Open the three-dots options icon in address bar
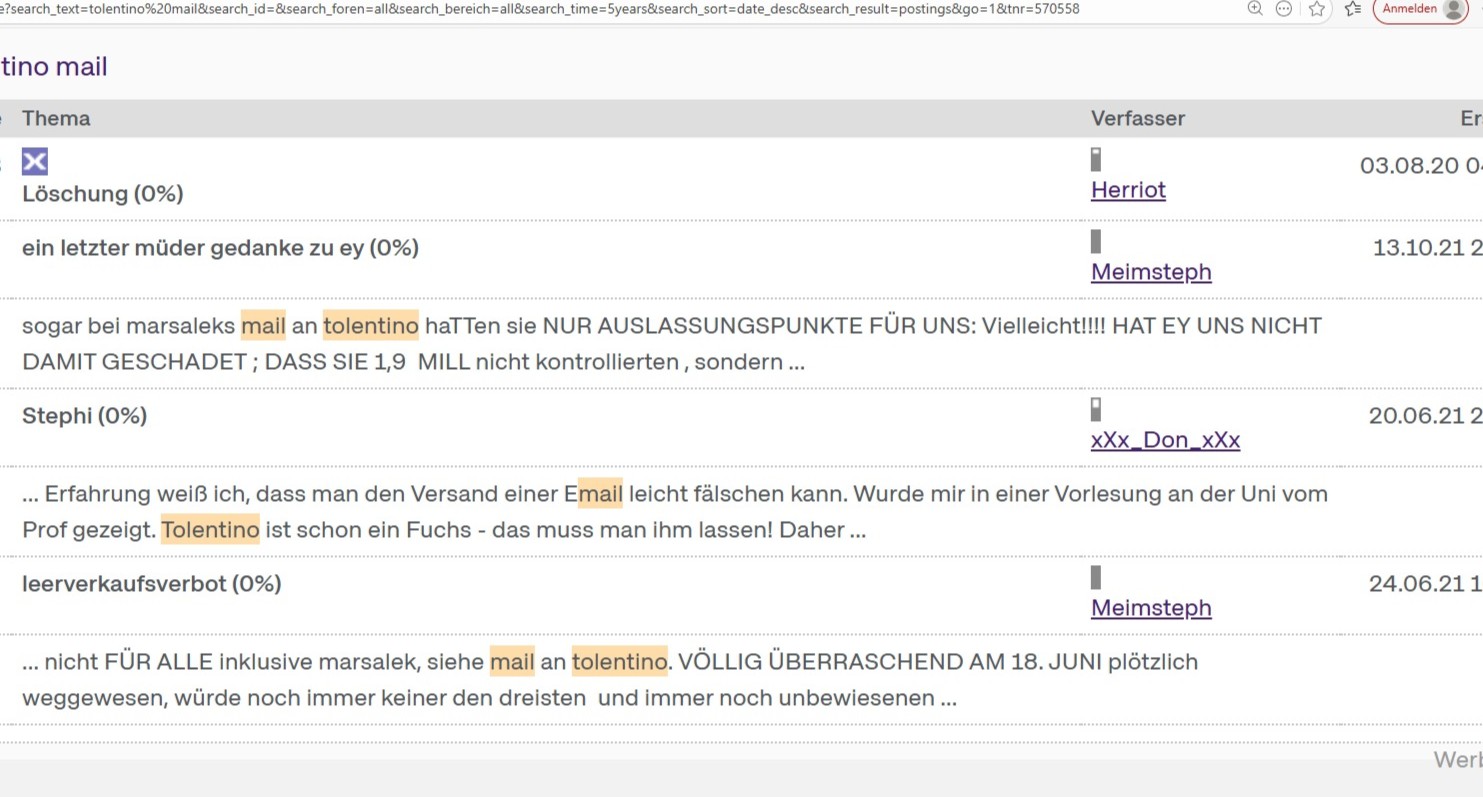The height and width of the screenshot is (797, 1483). point(1284,9)
